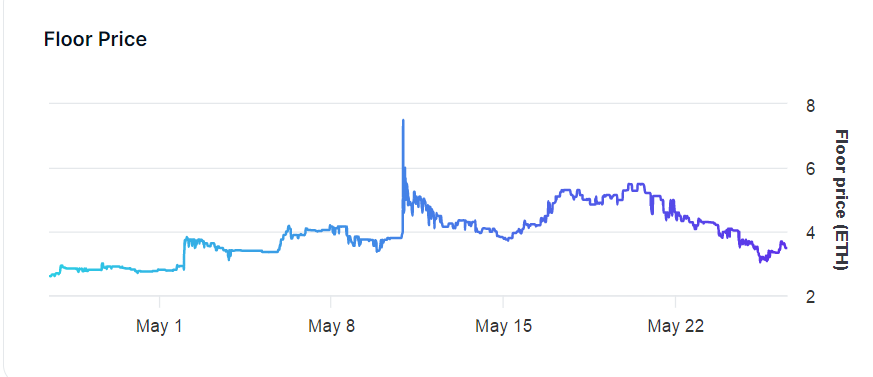Image resolution: width=873 pixels, height=377 pixels.
Task: Click the 8 value on y-axis
Action: click(x=811, y=105)
